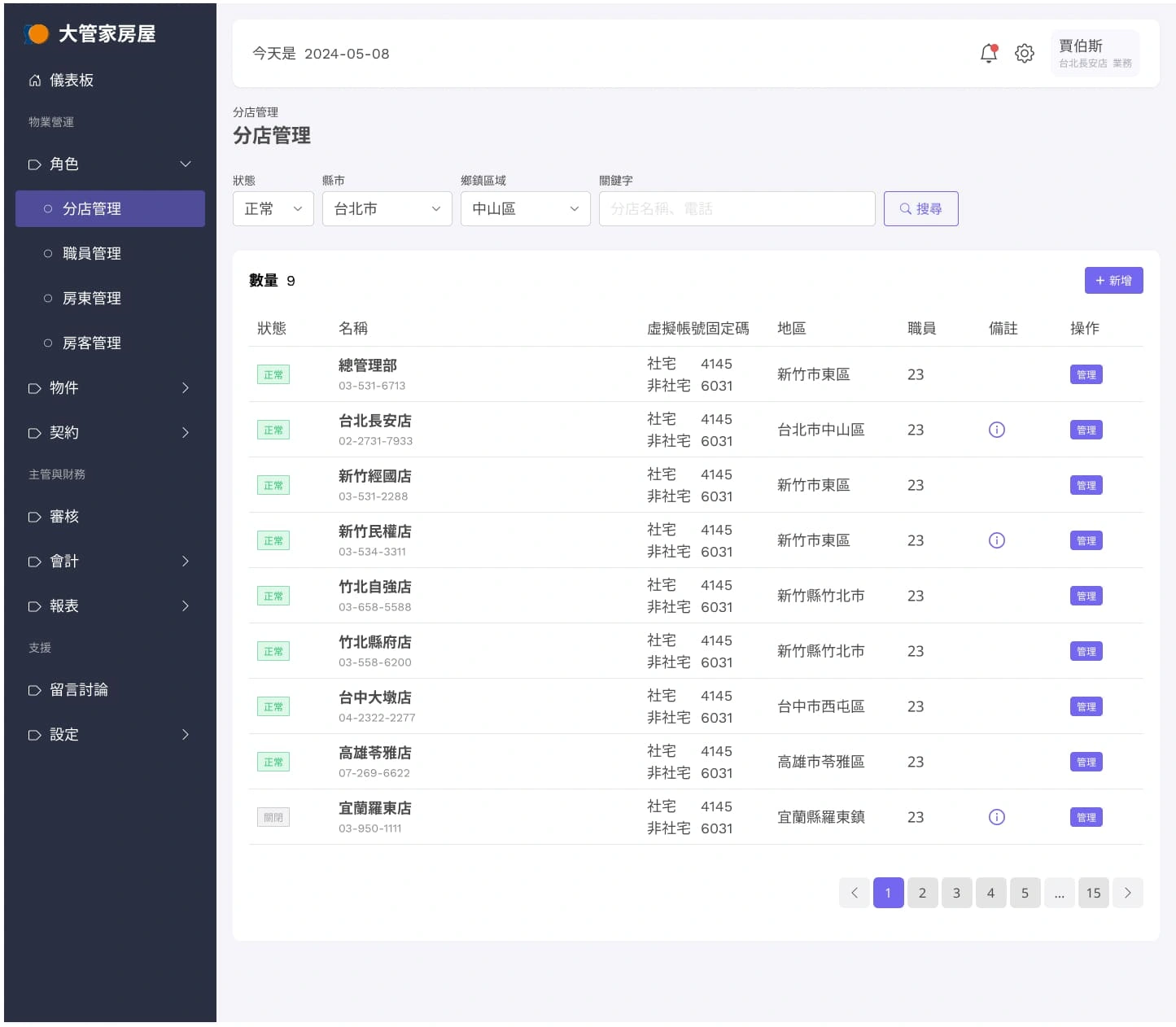The height and width of the screenshot is (1027, 1176).
Task: Click the keyword search input field
Action: point(737,208)
